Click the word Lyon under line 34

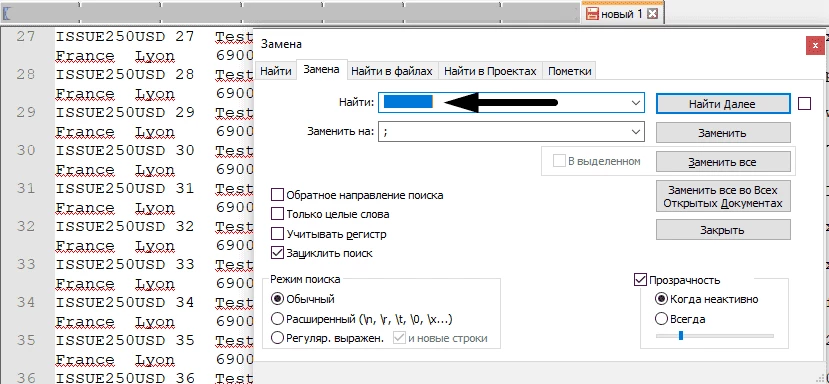[155, 322]
